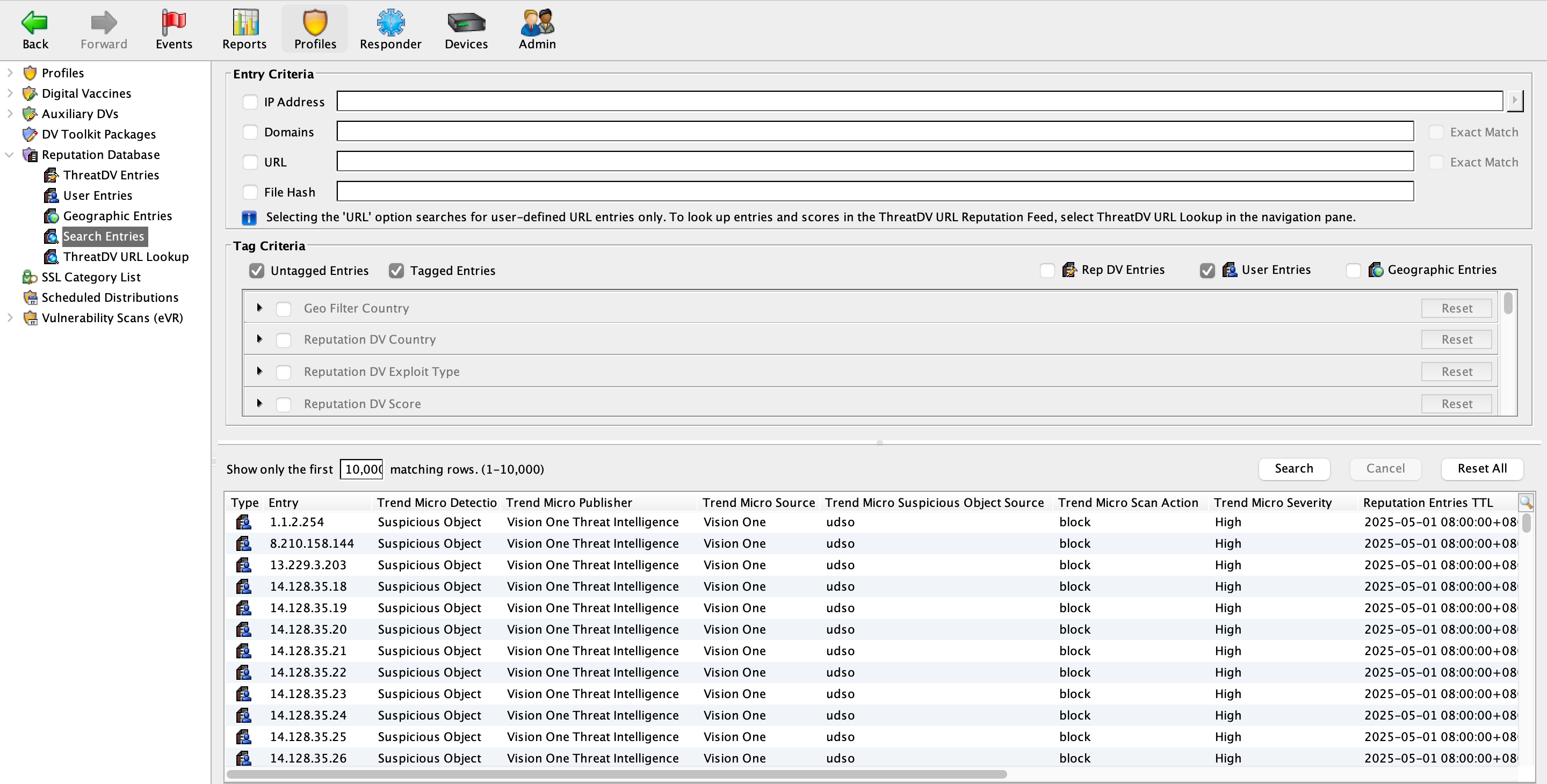Expand the Geo Filter Country criteria
The height and width of the screenshot is (784, 1547).
click(x=259, y=308)
